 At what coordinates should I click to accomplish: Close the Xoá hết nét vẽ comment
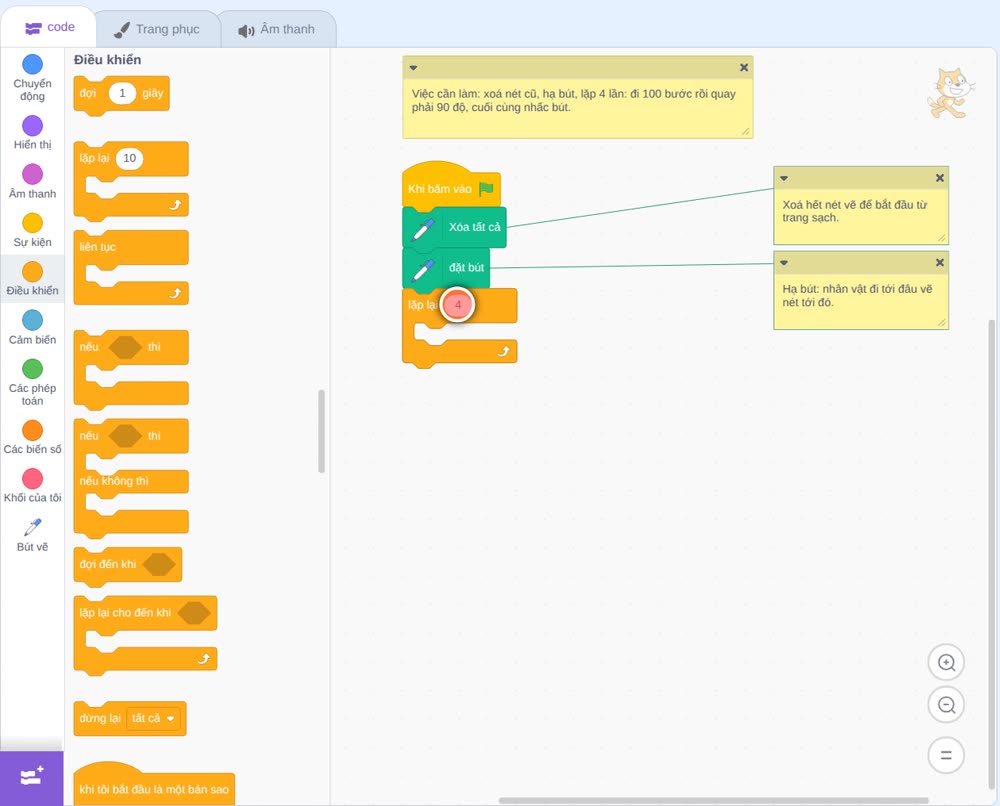(939, 179)
